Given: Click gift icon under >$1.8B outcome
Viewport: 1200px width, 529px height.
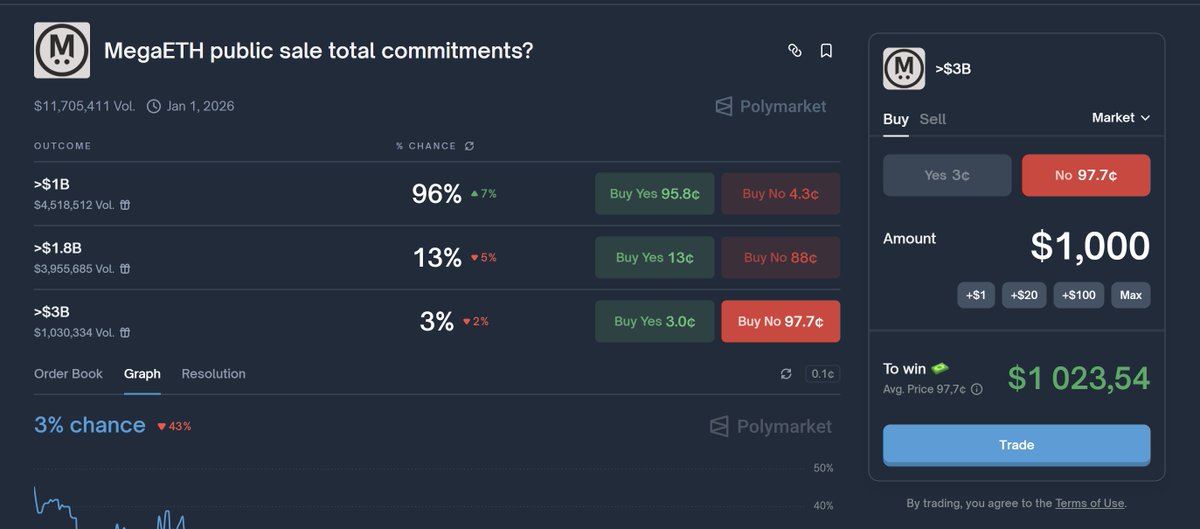Looking at the screenshot, I should pos(125,268).
